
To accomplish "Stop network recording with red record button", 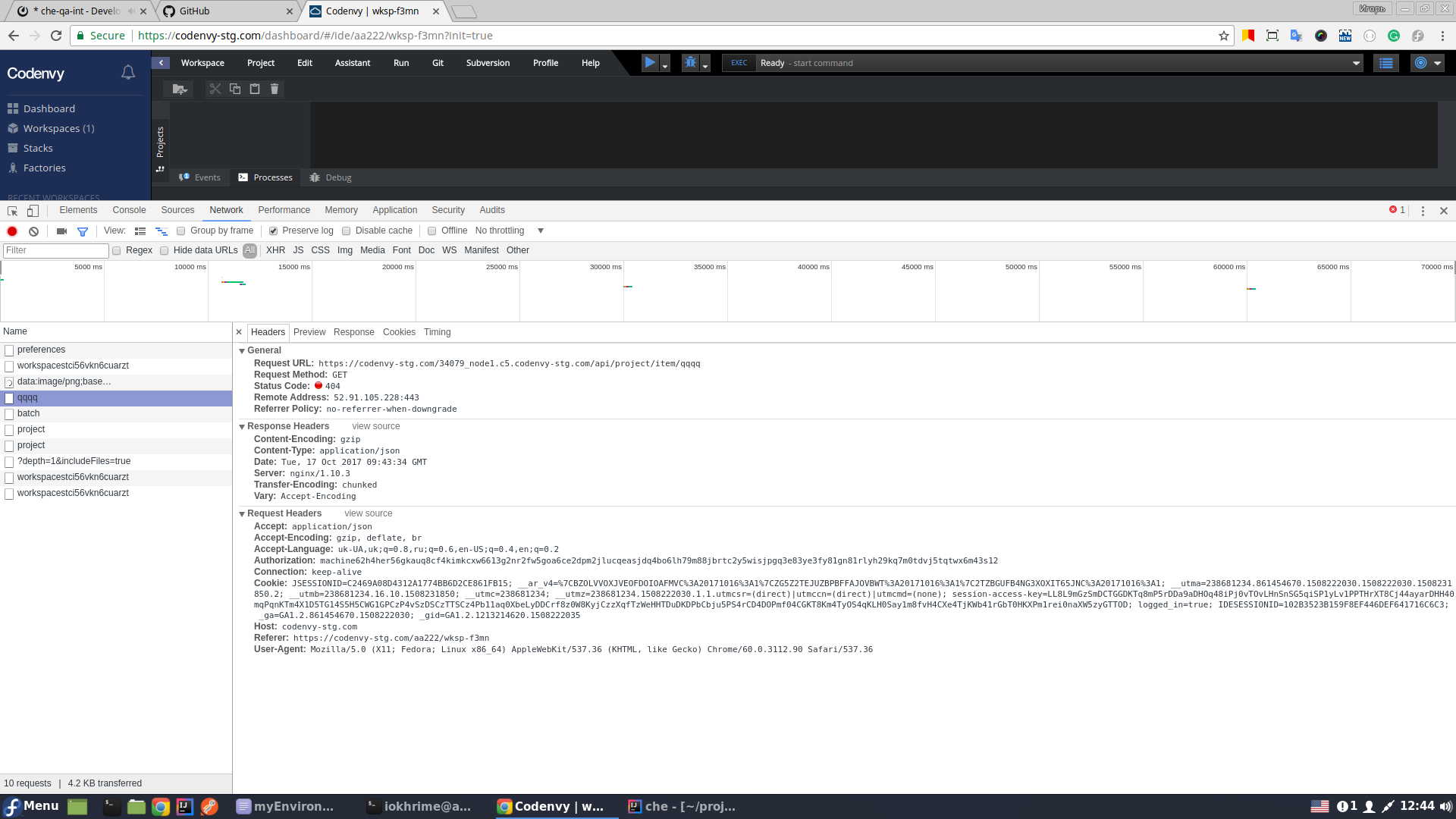I will [x=11, y=231].
